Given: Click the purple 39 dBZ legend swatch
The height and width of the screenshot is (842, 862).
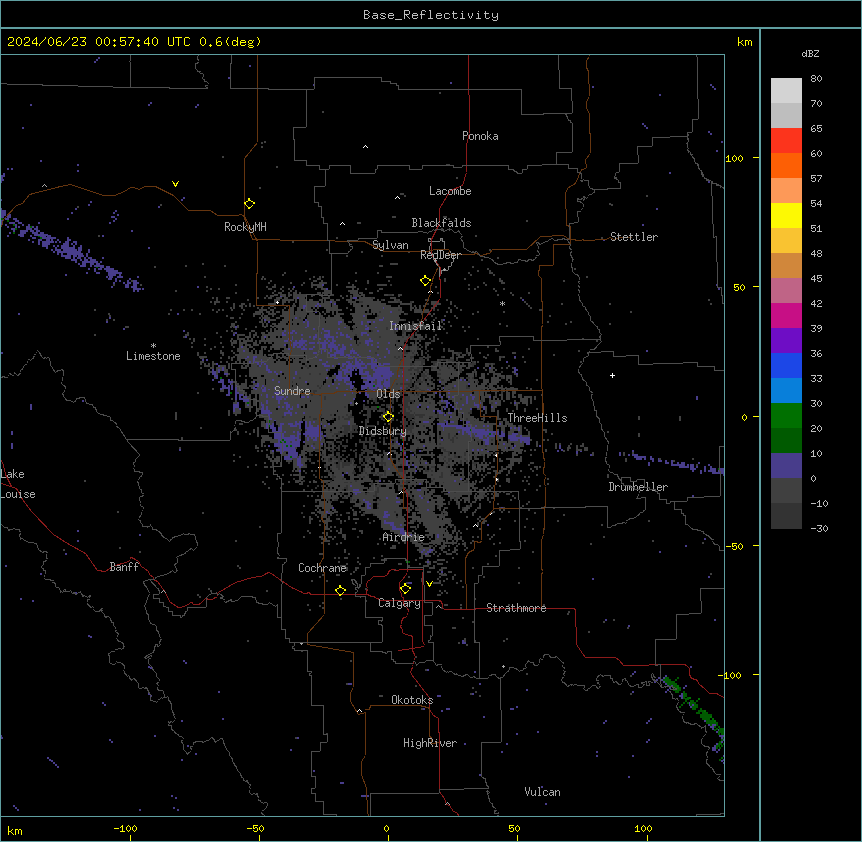Looking at the screenshot, I should click(786, 341).
